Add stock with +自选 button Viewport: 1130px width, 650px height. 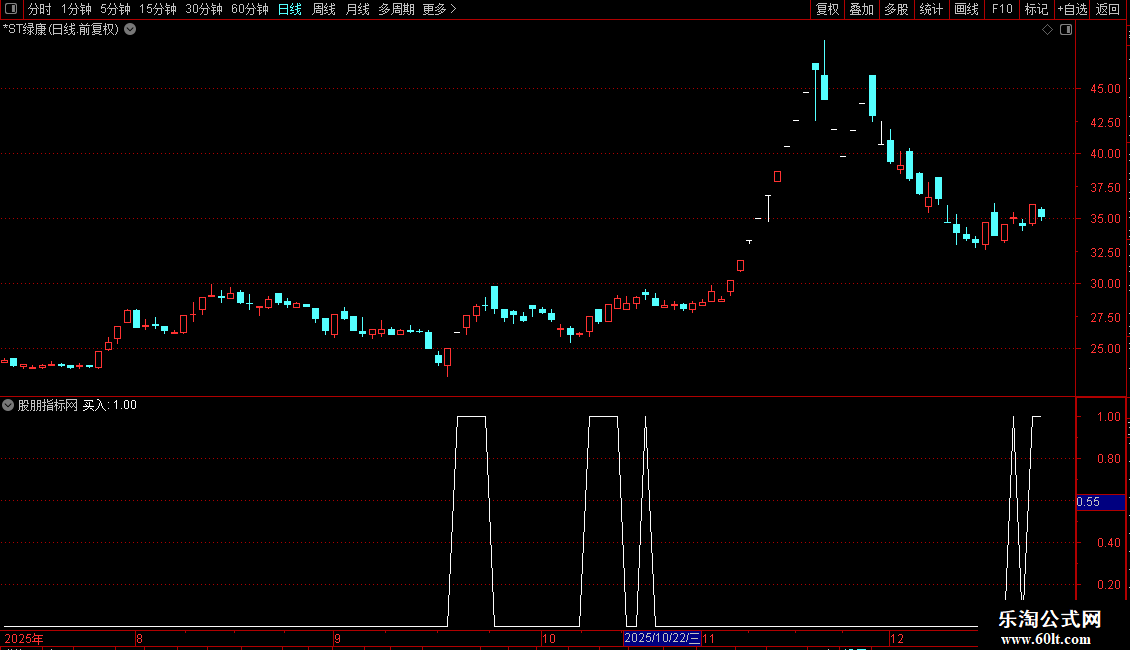(x=1072, y=9)
